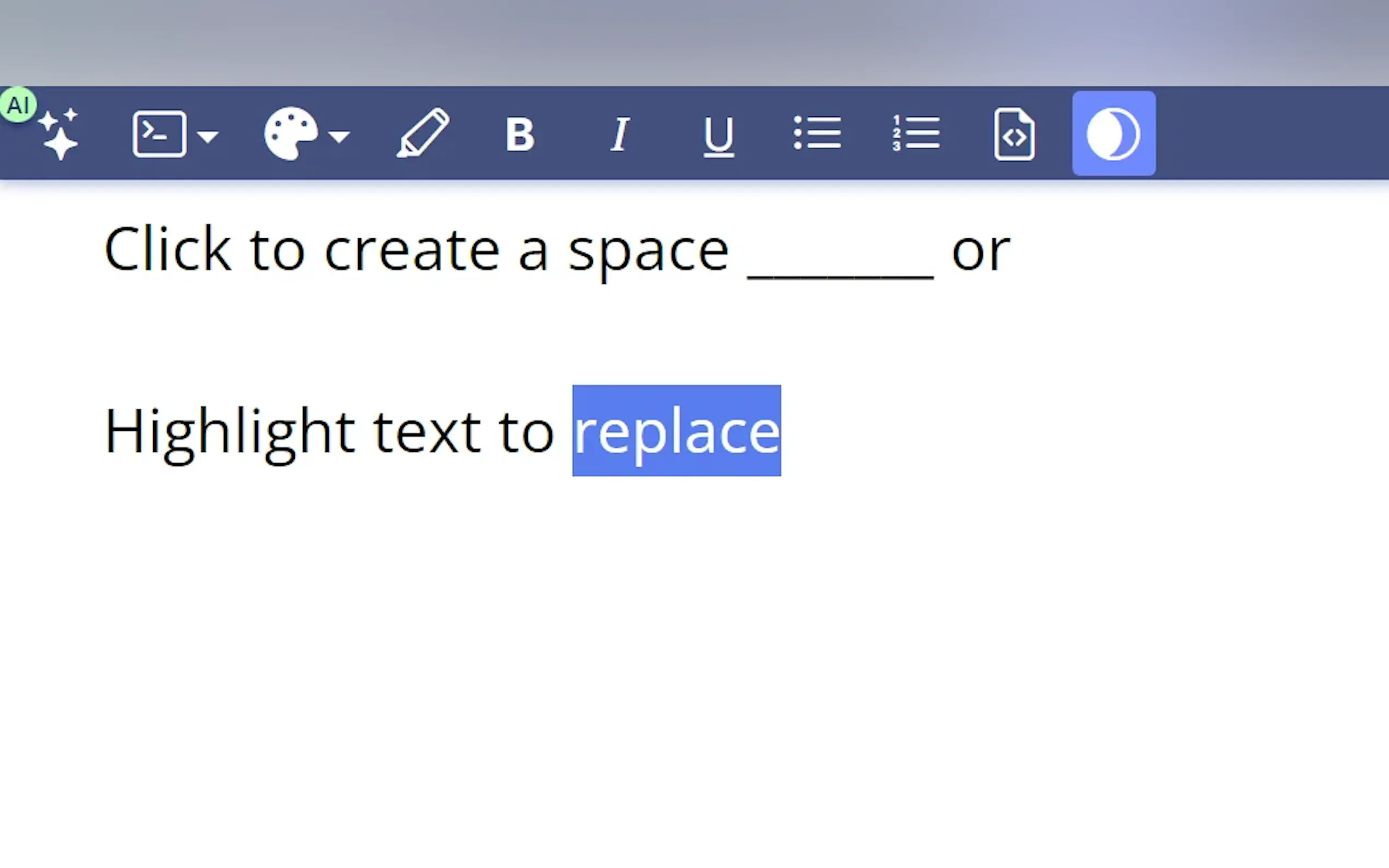Insert a bulleted list
Viewport: 1389px width, 868px height.
(817, 133)
